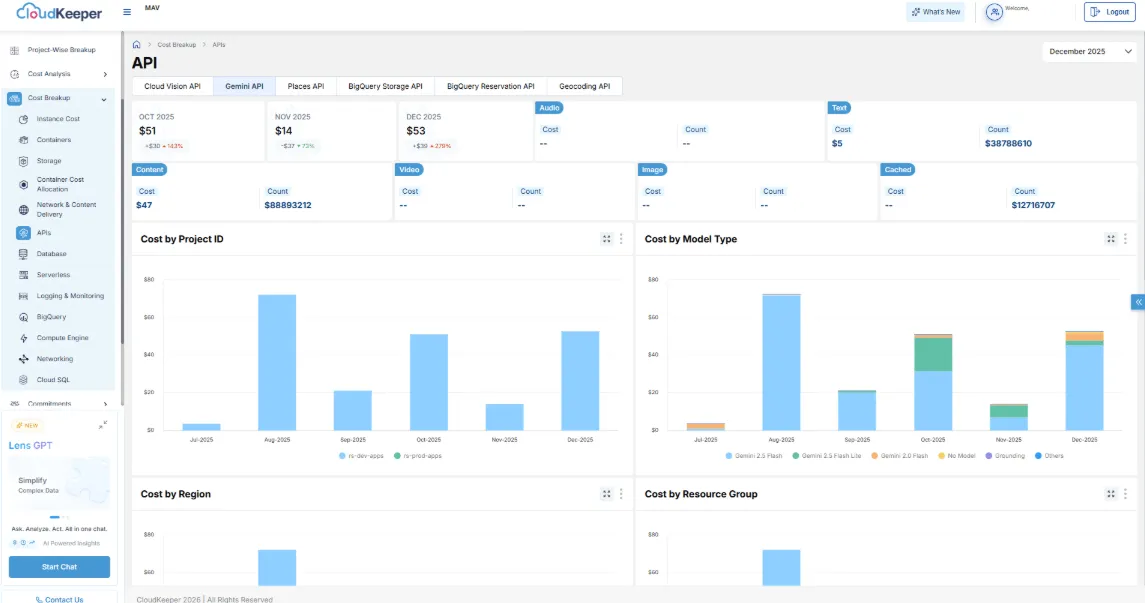Click the What's New button

935,12
